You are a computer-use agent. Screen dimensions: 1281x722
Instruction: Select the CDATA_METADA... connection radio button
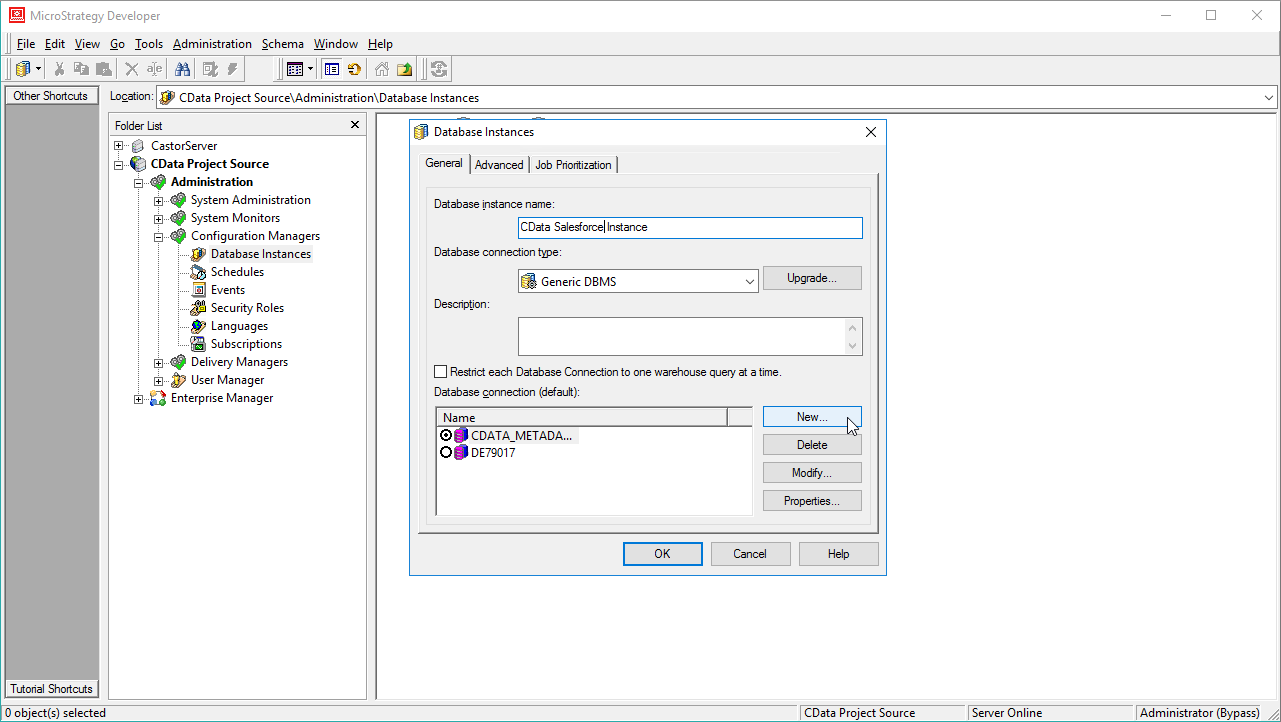click(446, 435)
